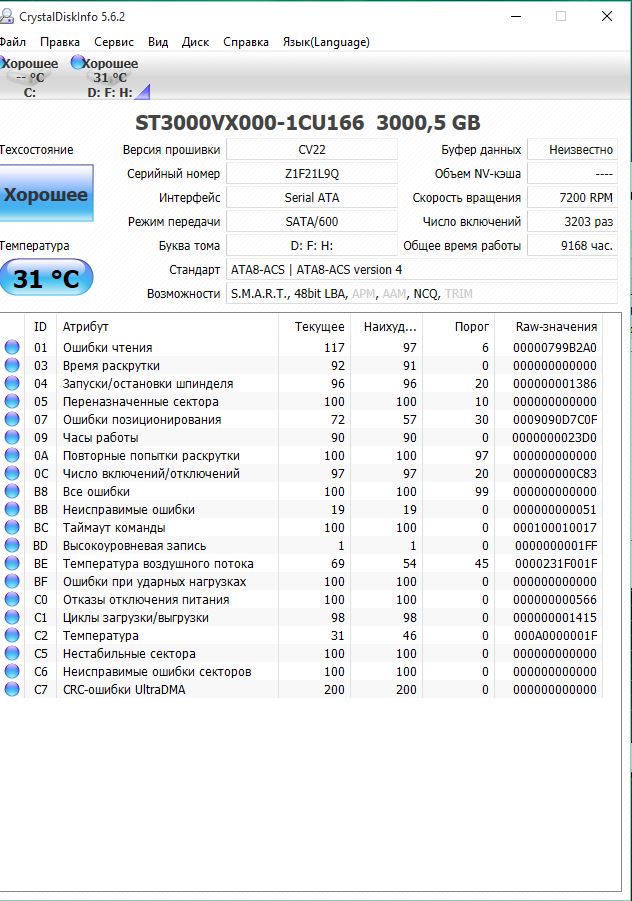
Task: Click status orb for C6 Неисправимые ошибки секторов
Action: click(x=12, y=671)
